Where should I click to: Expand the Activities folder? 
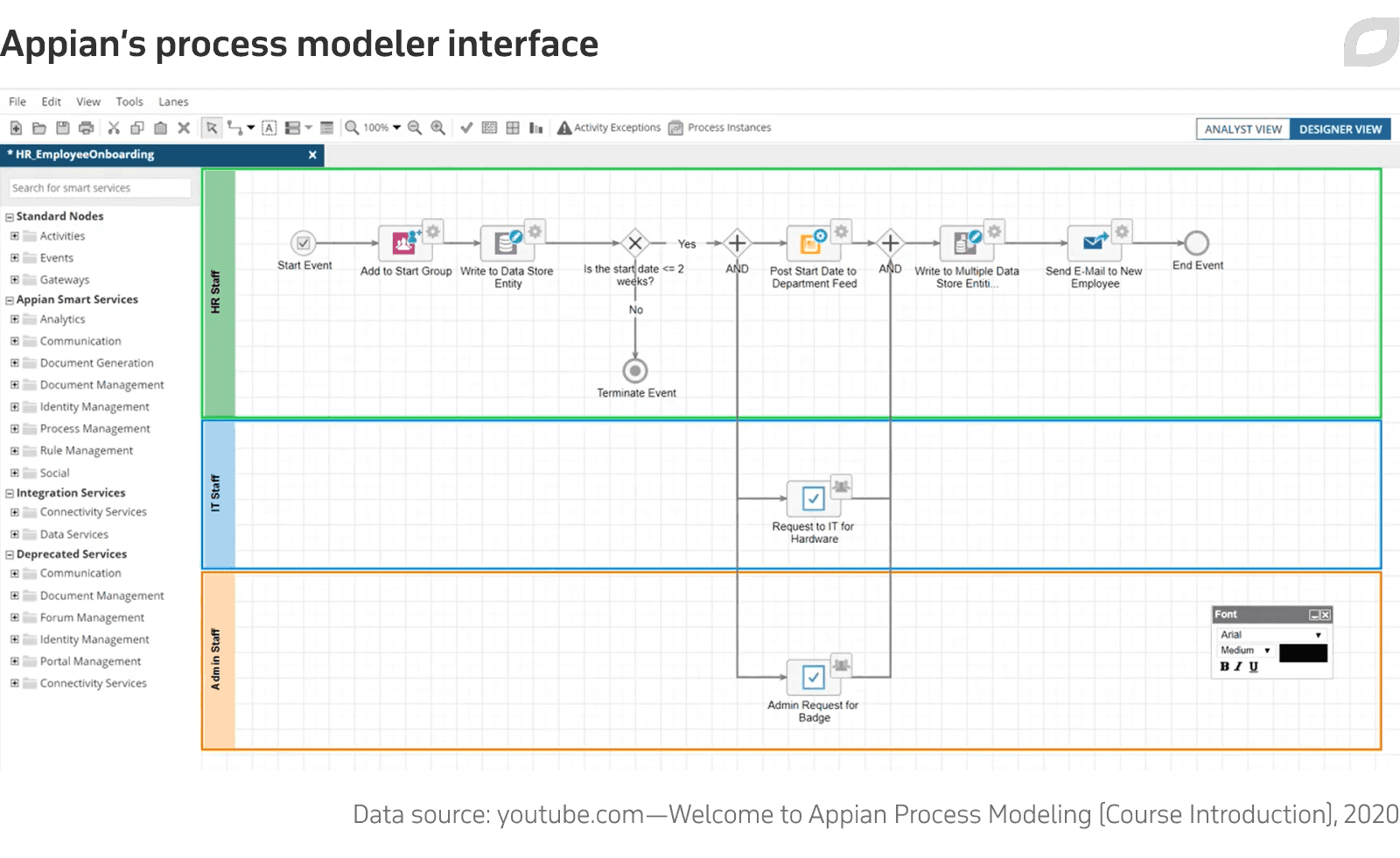pyautogui.click(x=14, y=236)
